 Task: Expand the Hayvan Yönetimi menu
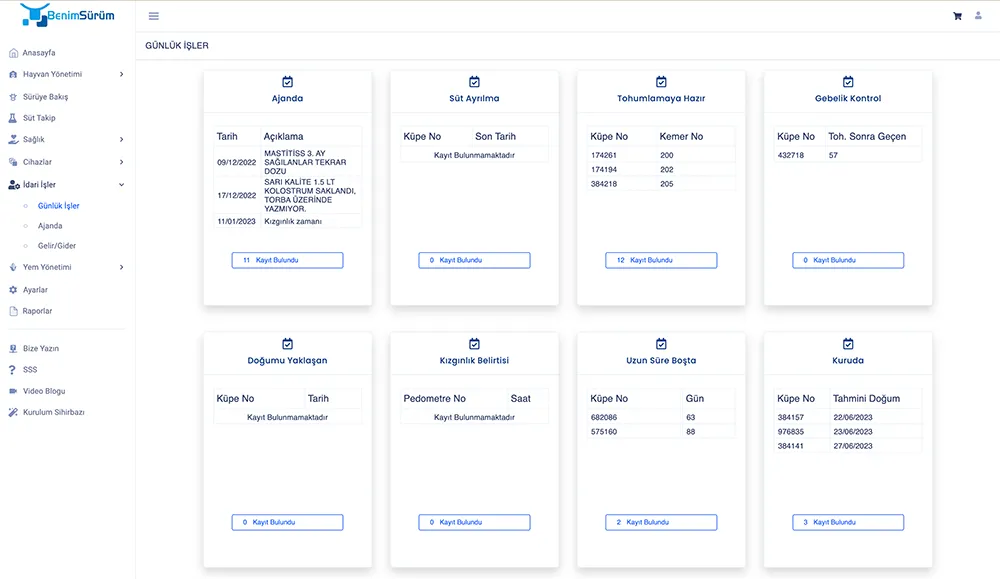click(x=121, y=74)
